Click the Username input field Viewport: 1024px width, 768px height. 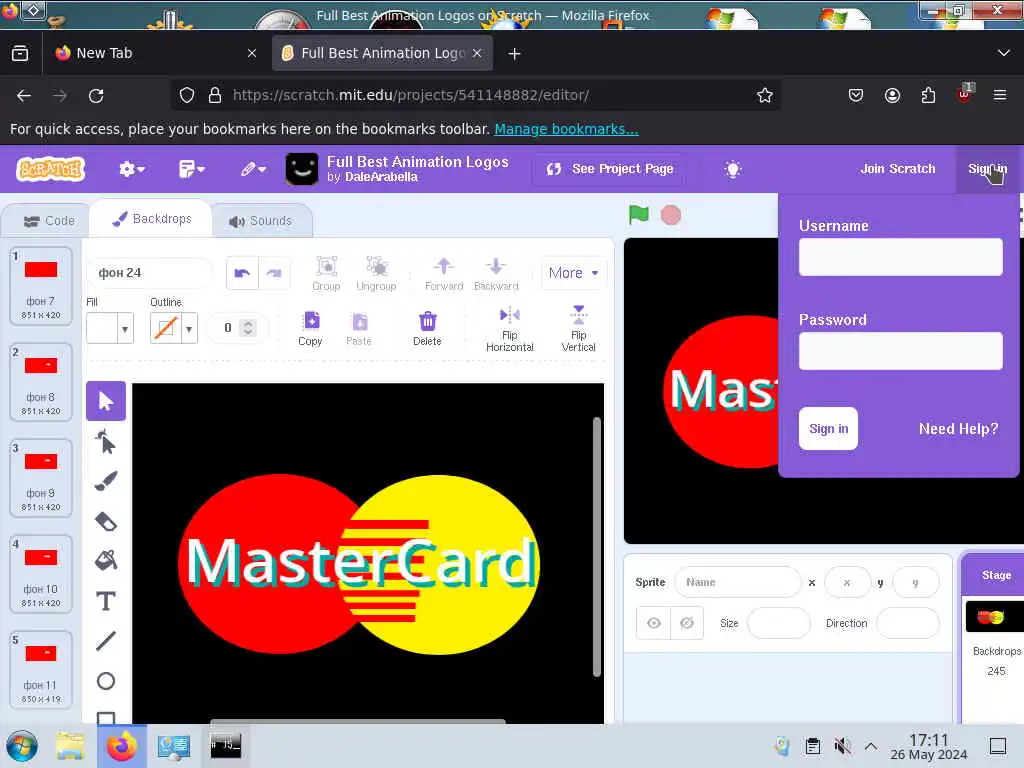[900, 257]
